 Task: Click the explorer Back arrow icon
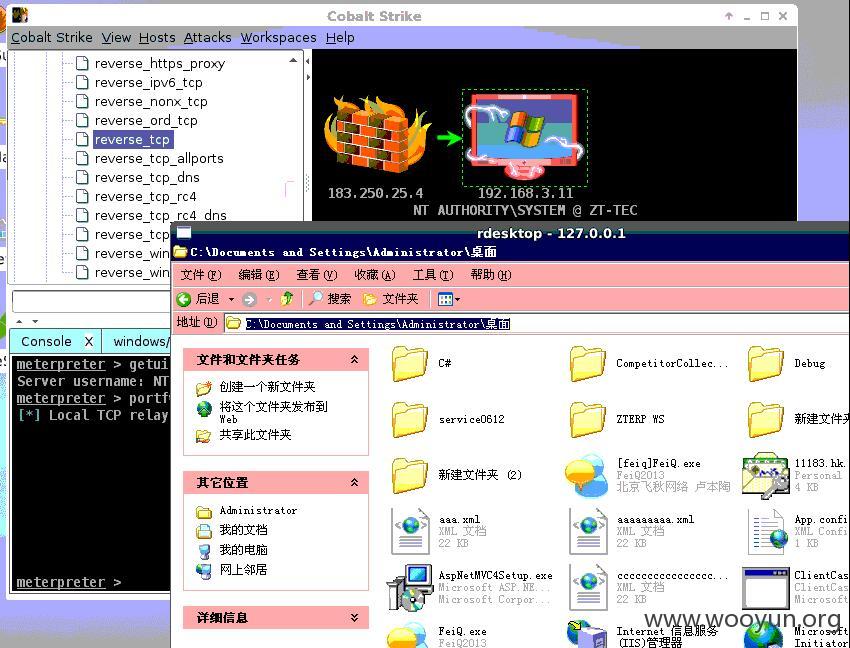pos(184,299)
